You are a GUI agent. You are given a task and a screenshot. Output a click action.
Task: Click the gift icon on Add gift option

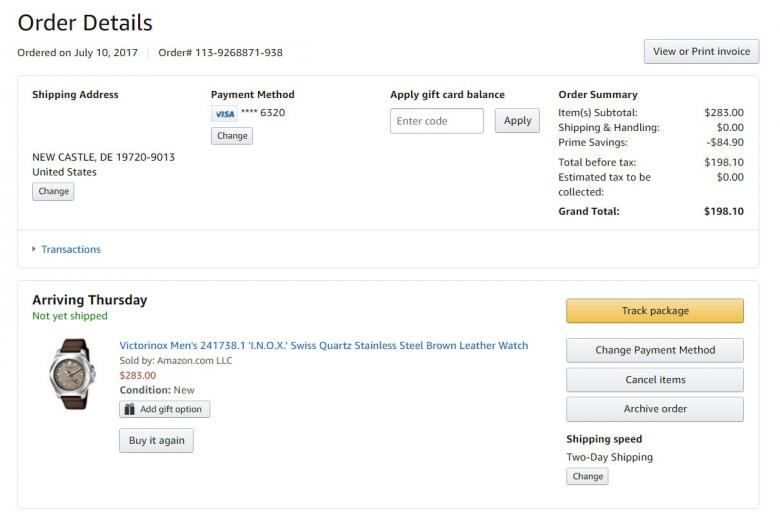tap(129, 409)
